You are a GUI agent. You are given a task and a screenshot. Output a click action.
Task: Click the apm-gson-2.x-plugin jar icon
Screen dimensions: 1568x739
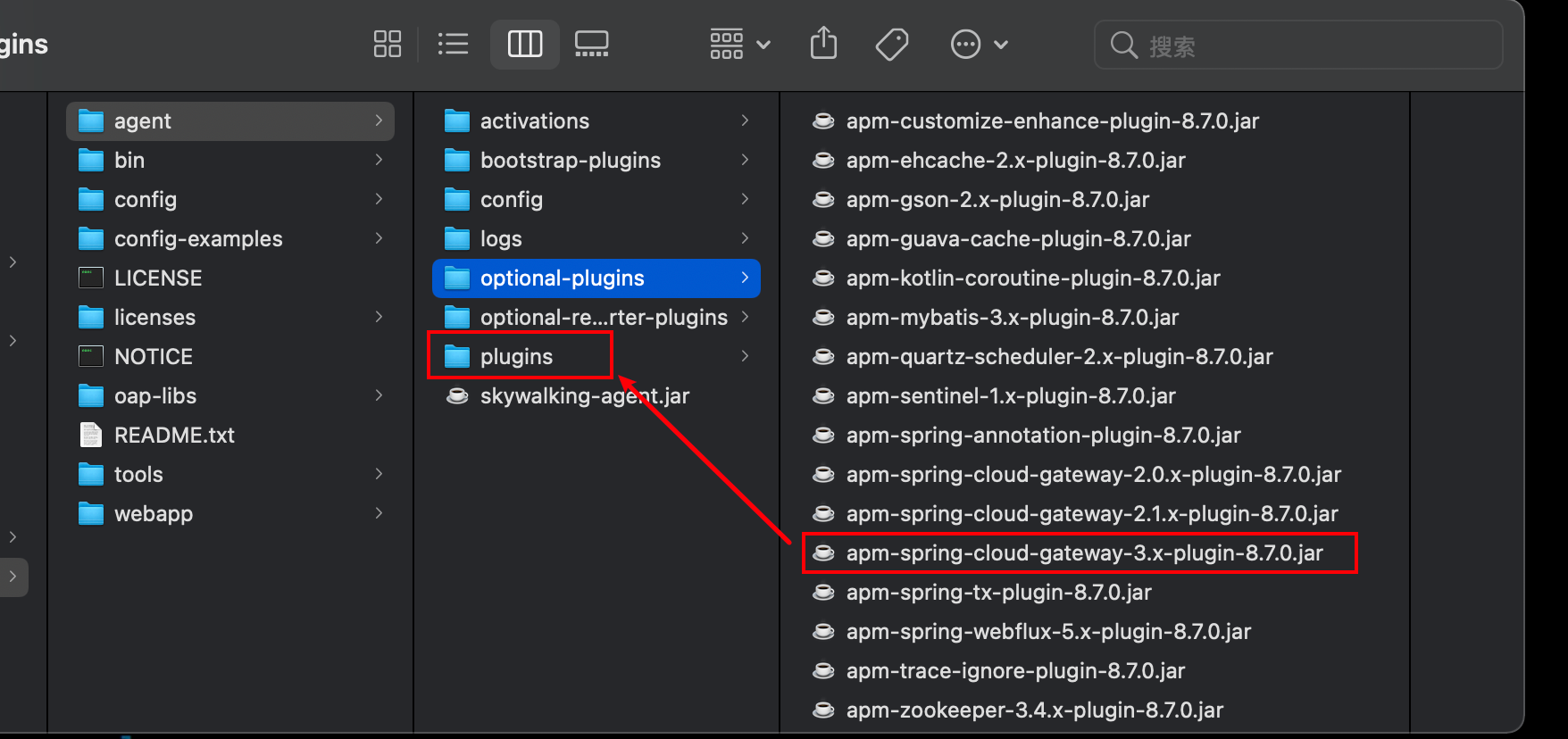click(x=823, y=199)
